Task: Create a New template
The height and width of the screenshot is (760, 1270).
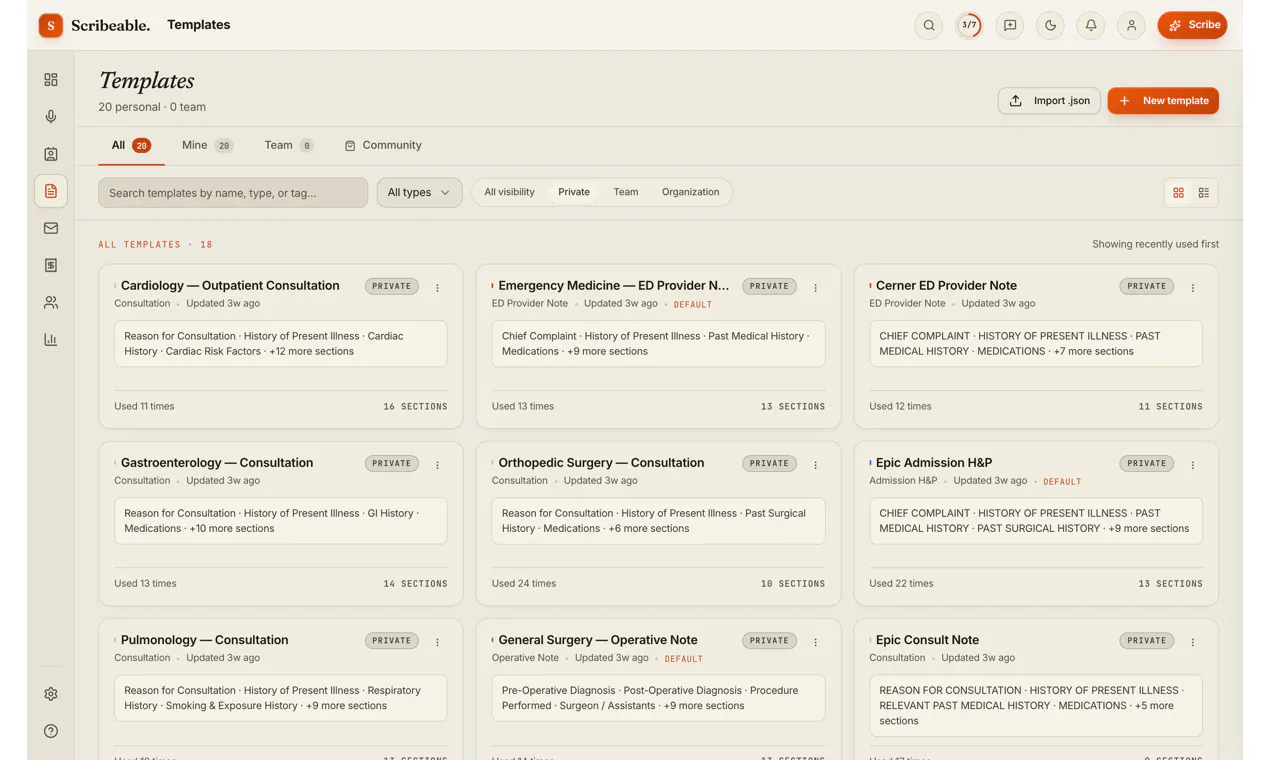Action: [1163, 101]
